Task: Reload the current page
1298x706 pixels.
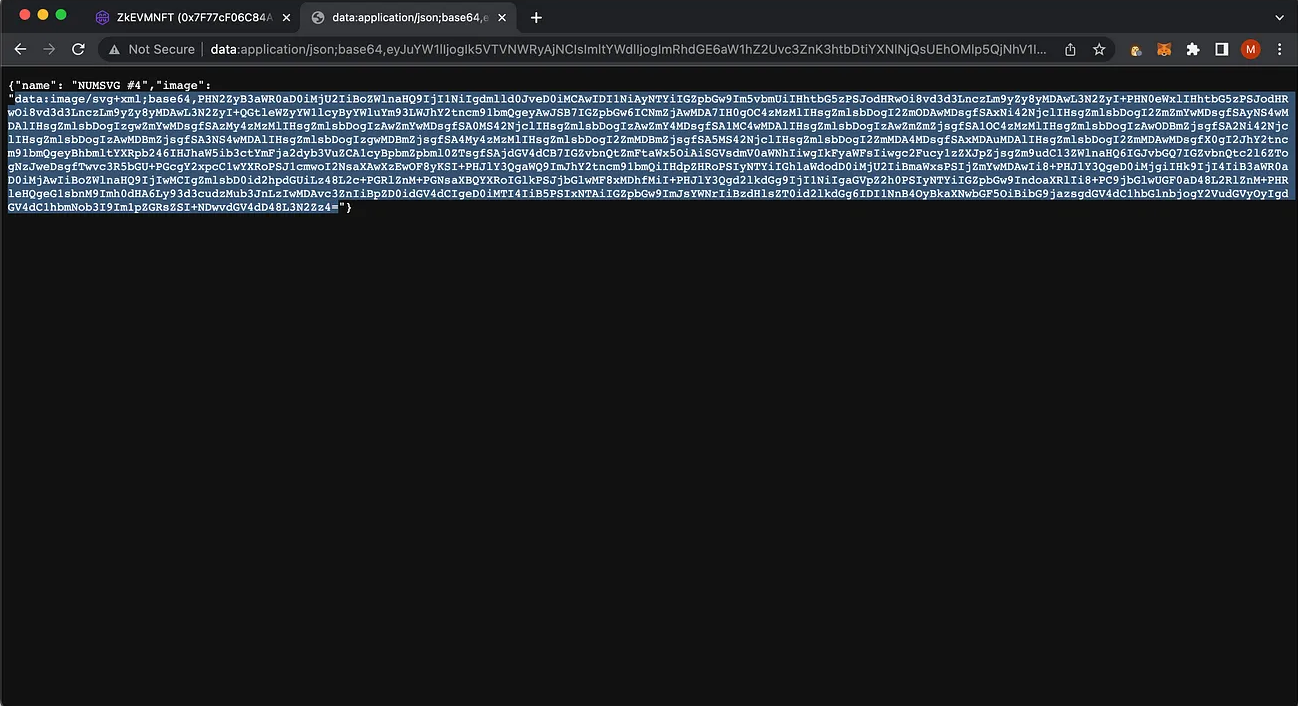Action: pos(78,49)
